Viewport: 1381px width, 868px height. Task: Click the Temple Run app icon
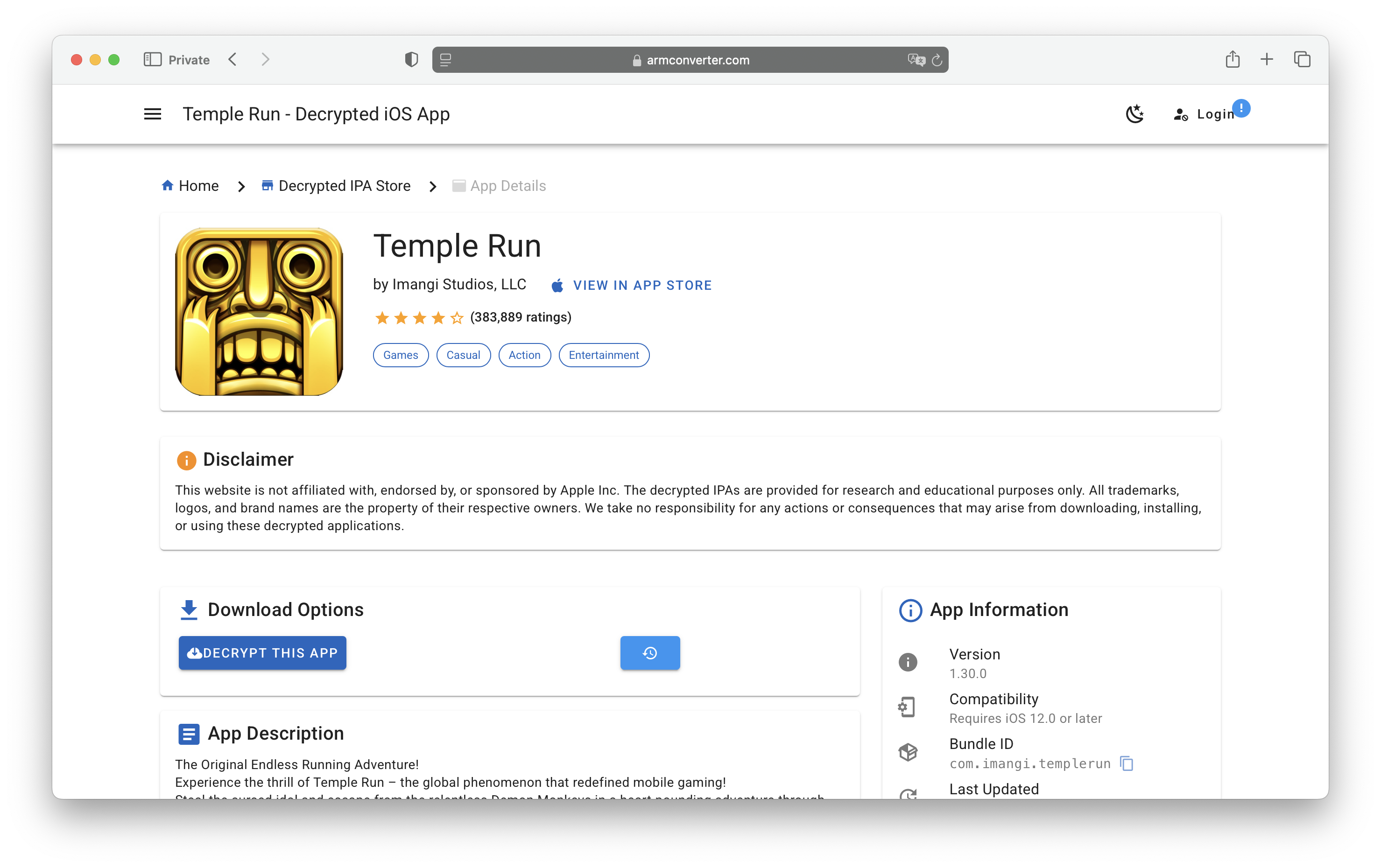259,311
